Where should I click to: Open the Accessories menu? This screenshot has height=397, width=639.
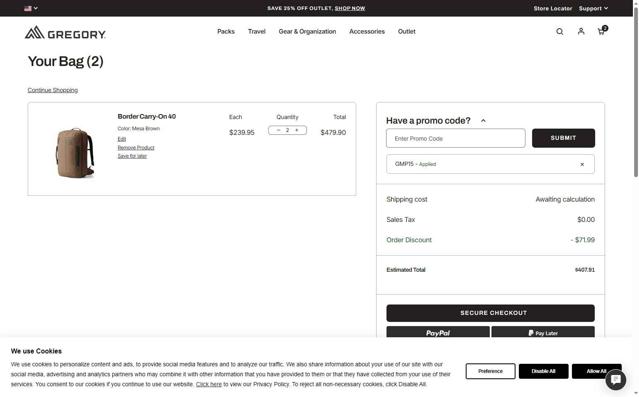tap(367, 31)
